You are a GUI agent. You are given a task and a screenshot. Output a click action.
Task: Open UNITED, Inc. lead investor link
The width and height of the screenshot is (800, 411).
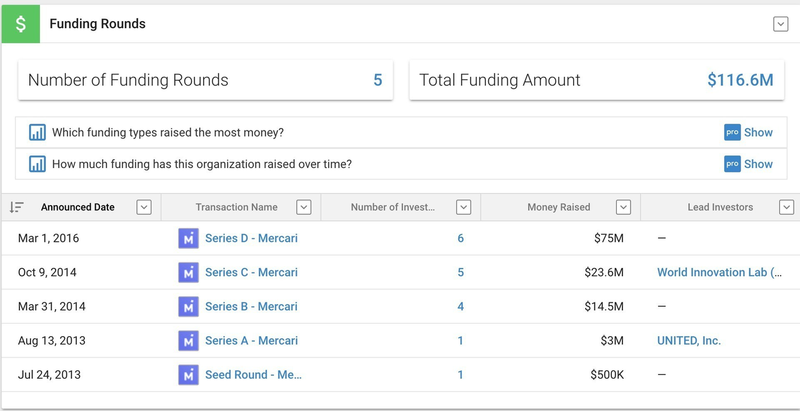[689, 340]
